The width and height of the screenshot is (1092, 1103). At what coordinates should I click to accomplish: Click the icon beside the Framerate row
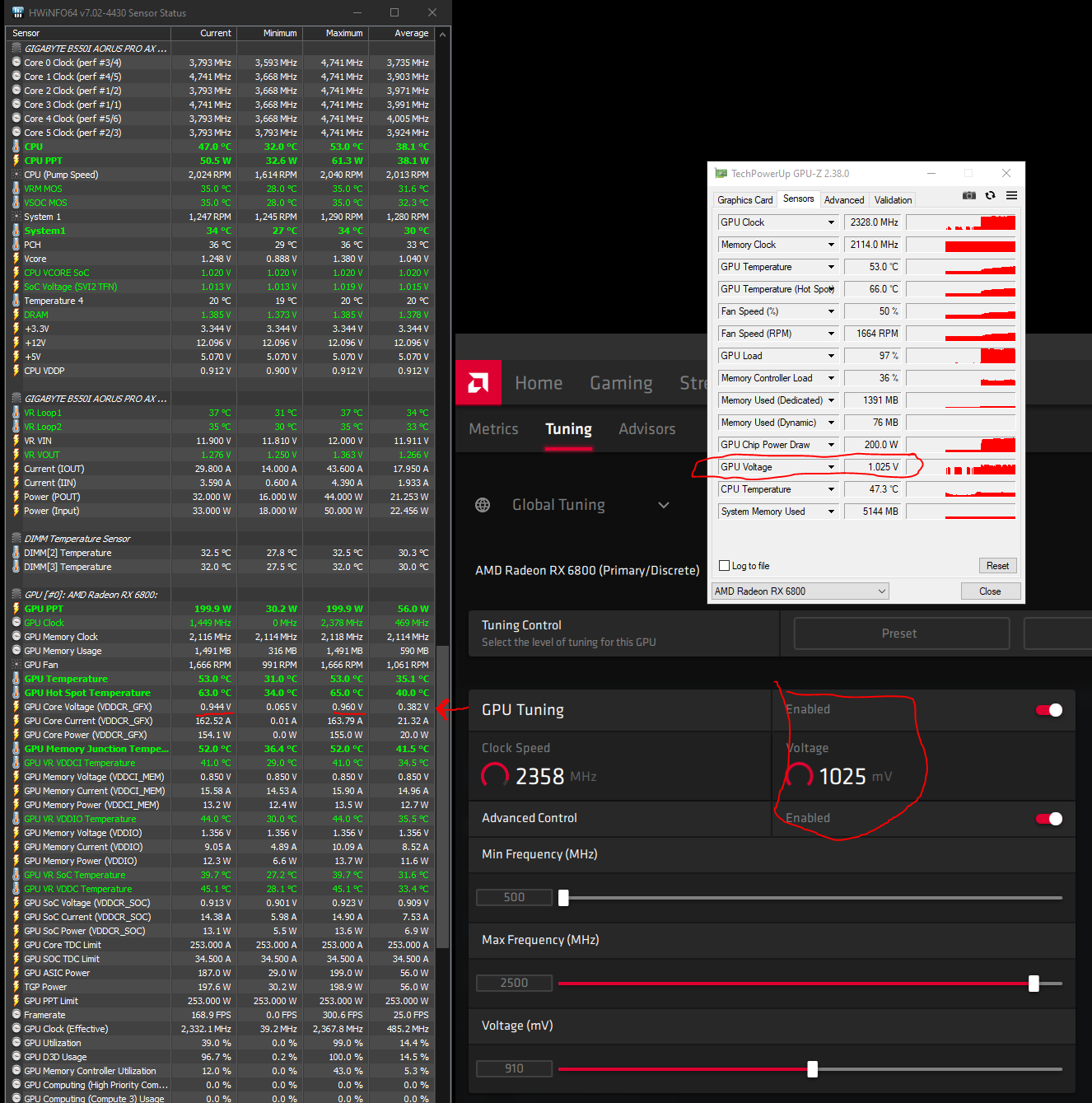16,1015
